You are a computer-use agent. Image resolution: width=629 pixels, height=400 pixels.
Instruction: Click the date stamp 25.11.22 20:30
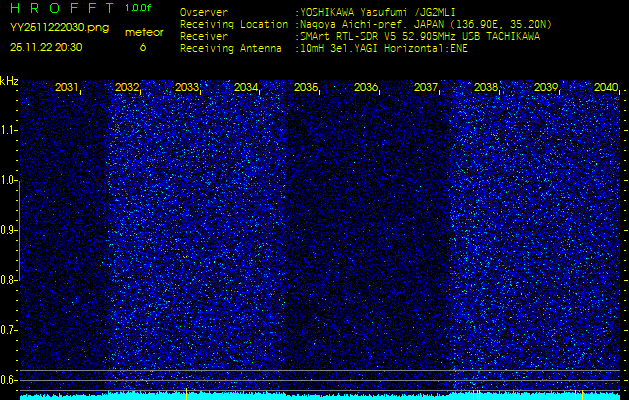pyautogui.click(x=46, y=47)
